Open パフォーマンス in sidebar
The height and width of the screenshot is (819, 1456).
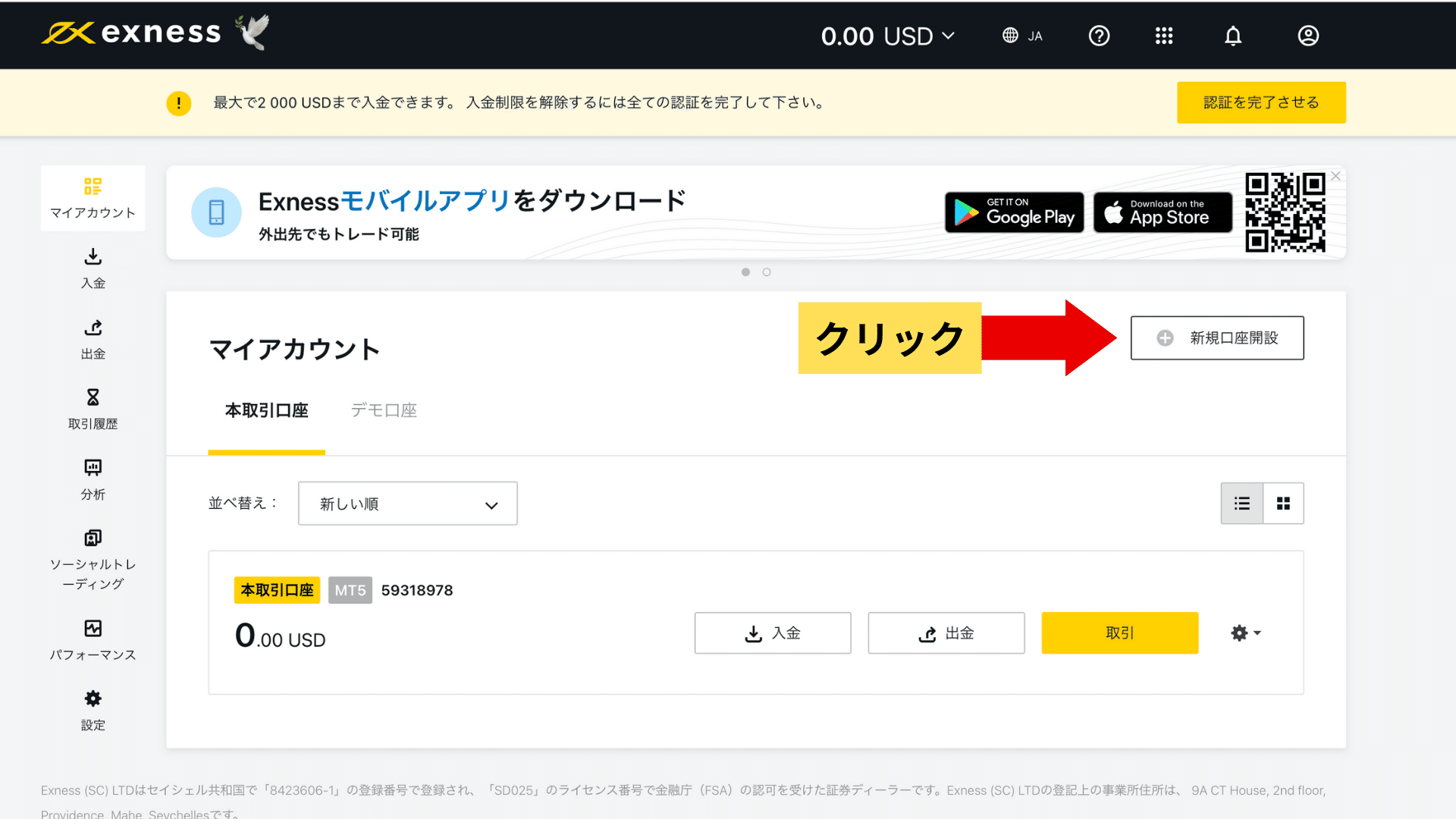pyautogui.click(x=93, y=640)
